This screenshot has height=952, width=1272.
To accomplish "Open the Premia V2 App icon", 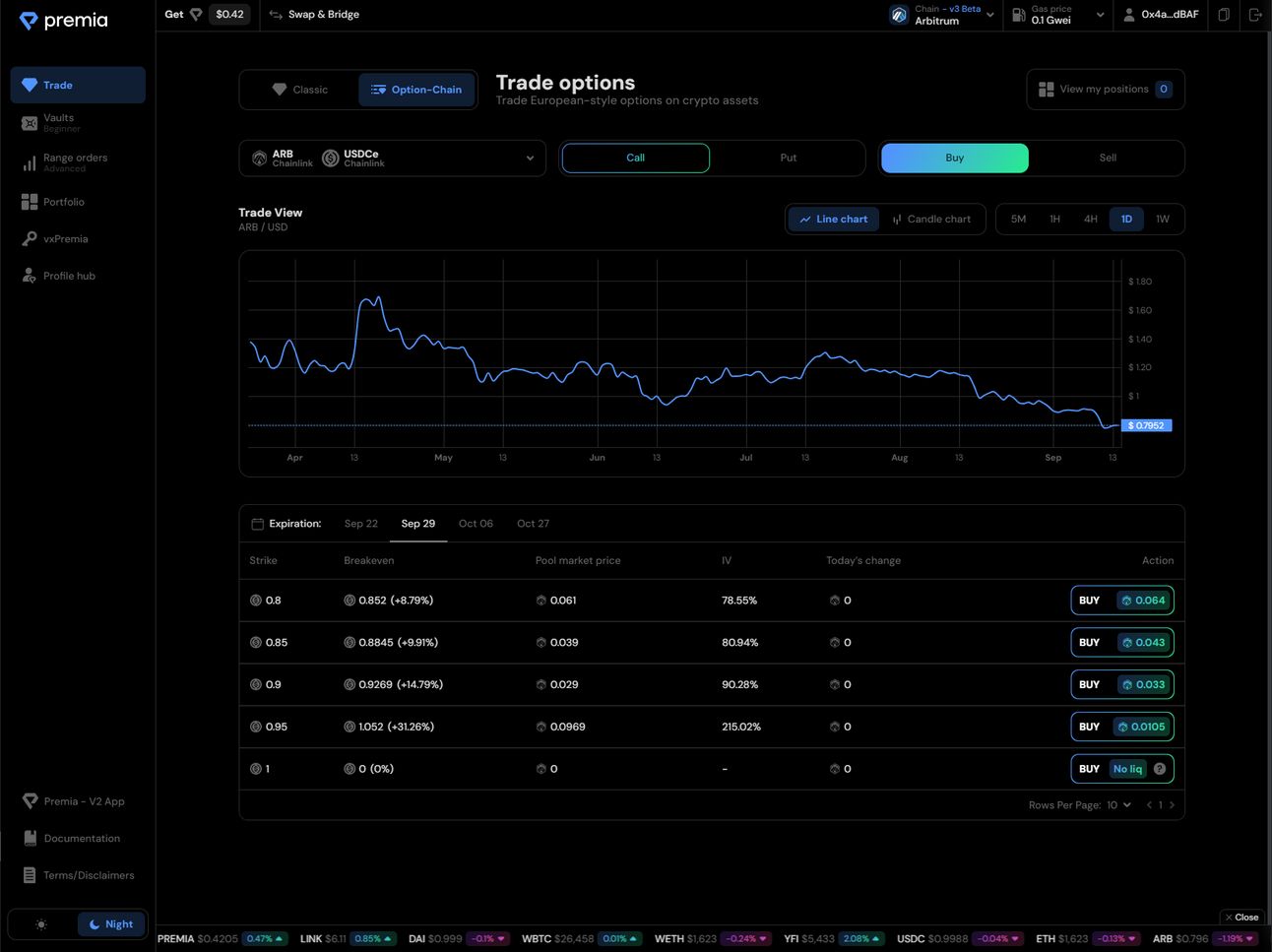I will click(x=31, y=801).
